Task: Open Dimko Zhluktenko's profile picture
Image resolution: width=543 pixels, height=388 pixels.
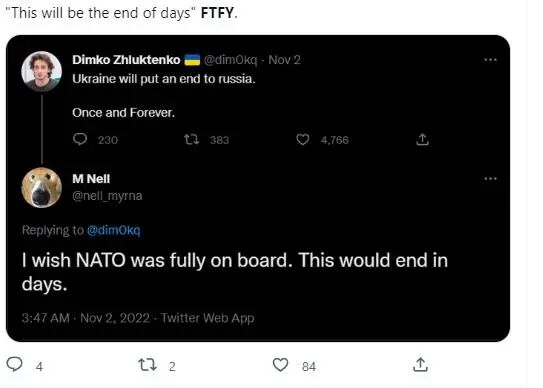Action: [x=42, y=71]
